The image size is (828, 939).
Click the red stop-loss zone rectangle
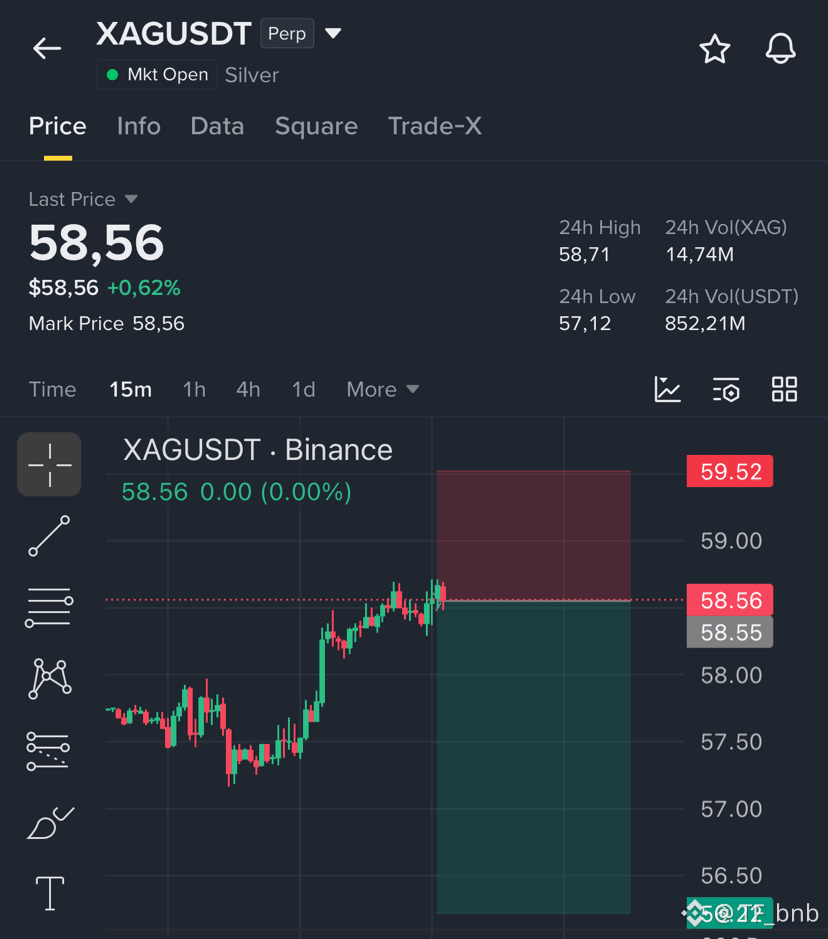click(533, 535)
